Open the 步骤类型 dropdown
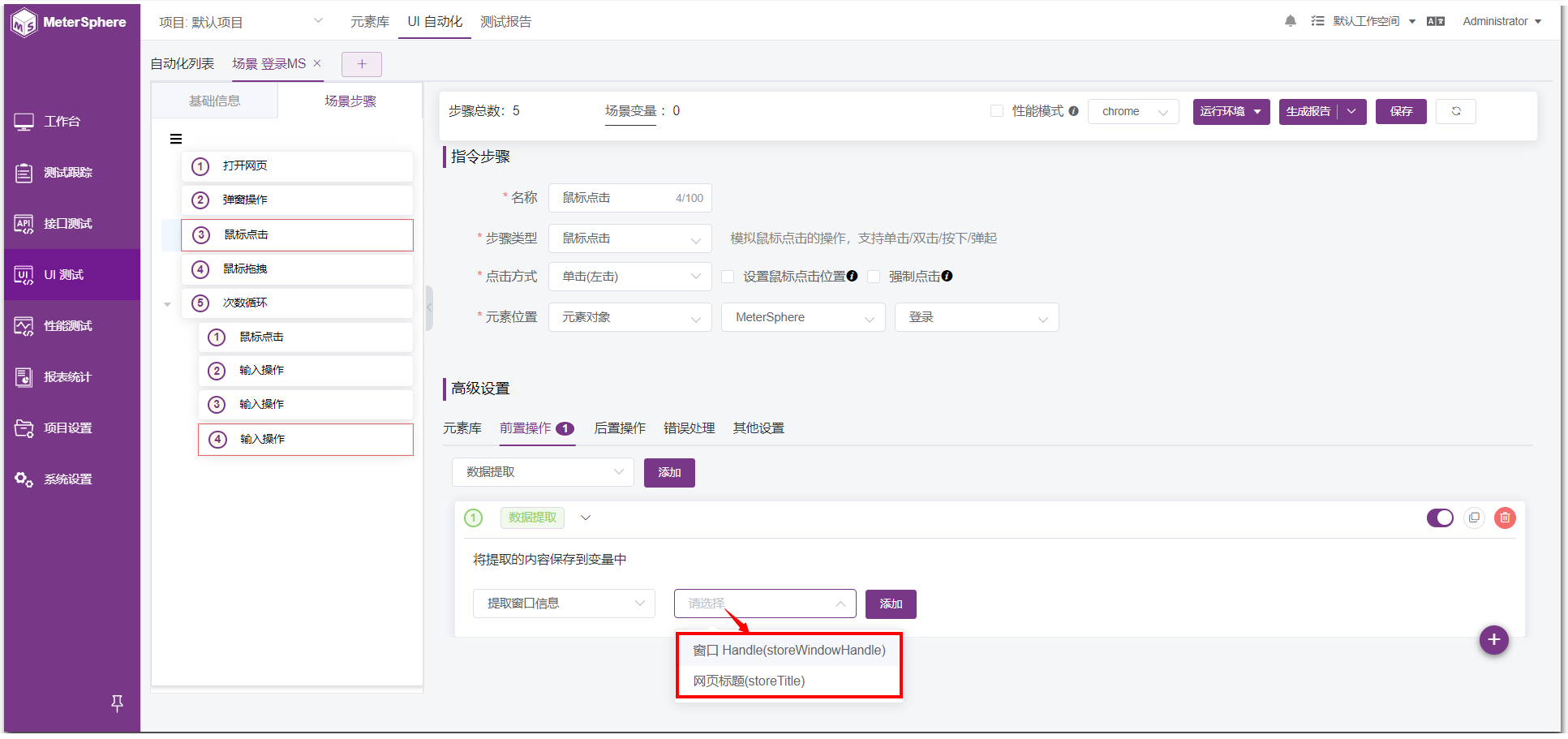Image resolution: width=1568 pixels, height=739 pixels. [x=630, y=238]
